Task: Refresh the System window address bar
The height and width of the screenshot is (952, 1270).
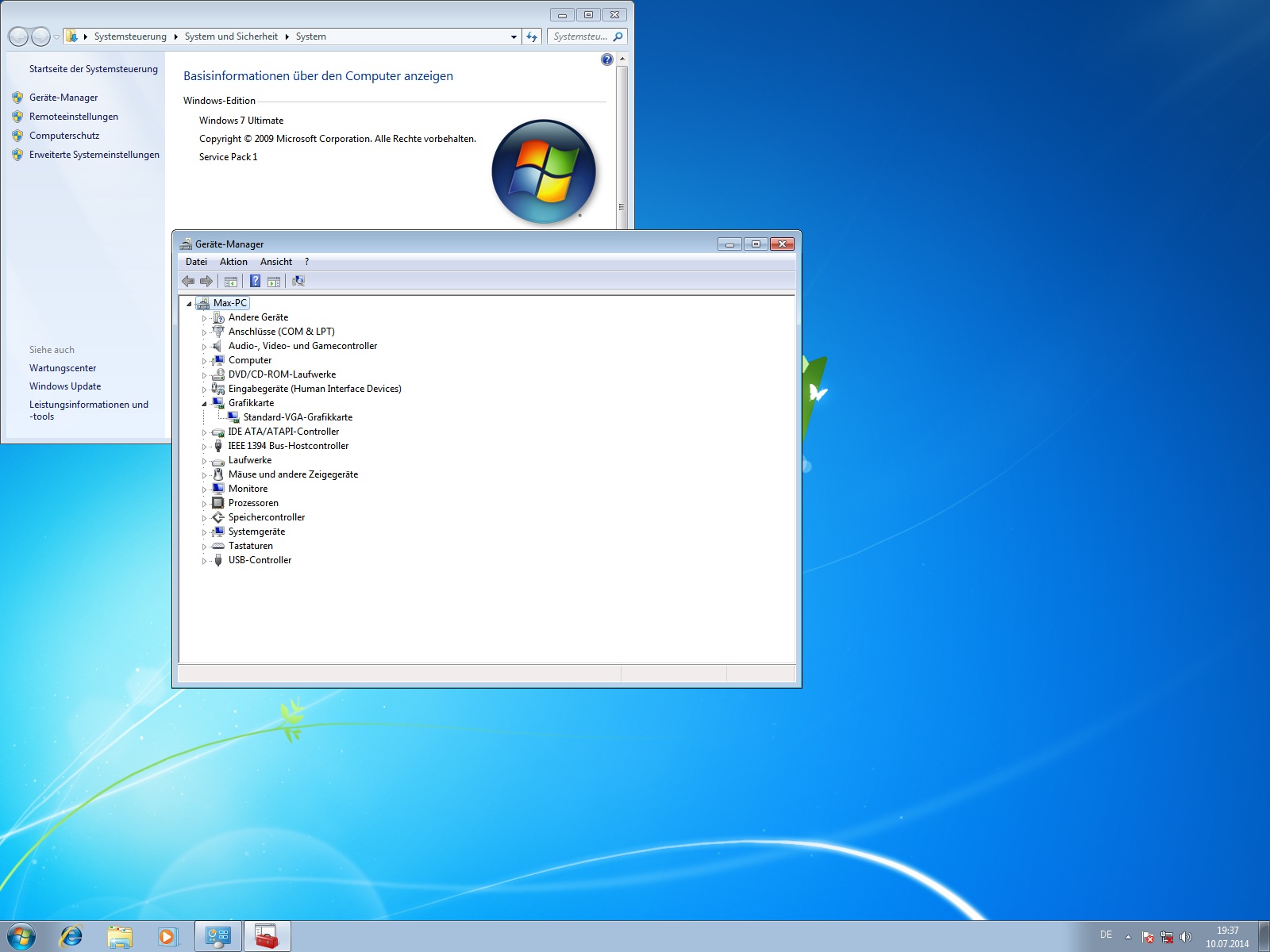Action: (532, 36)
